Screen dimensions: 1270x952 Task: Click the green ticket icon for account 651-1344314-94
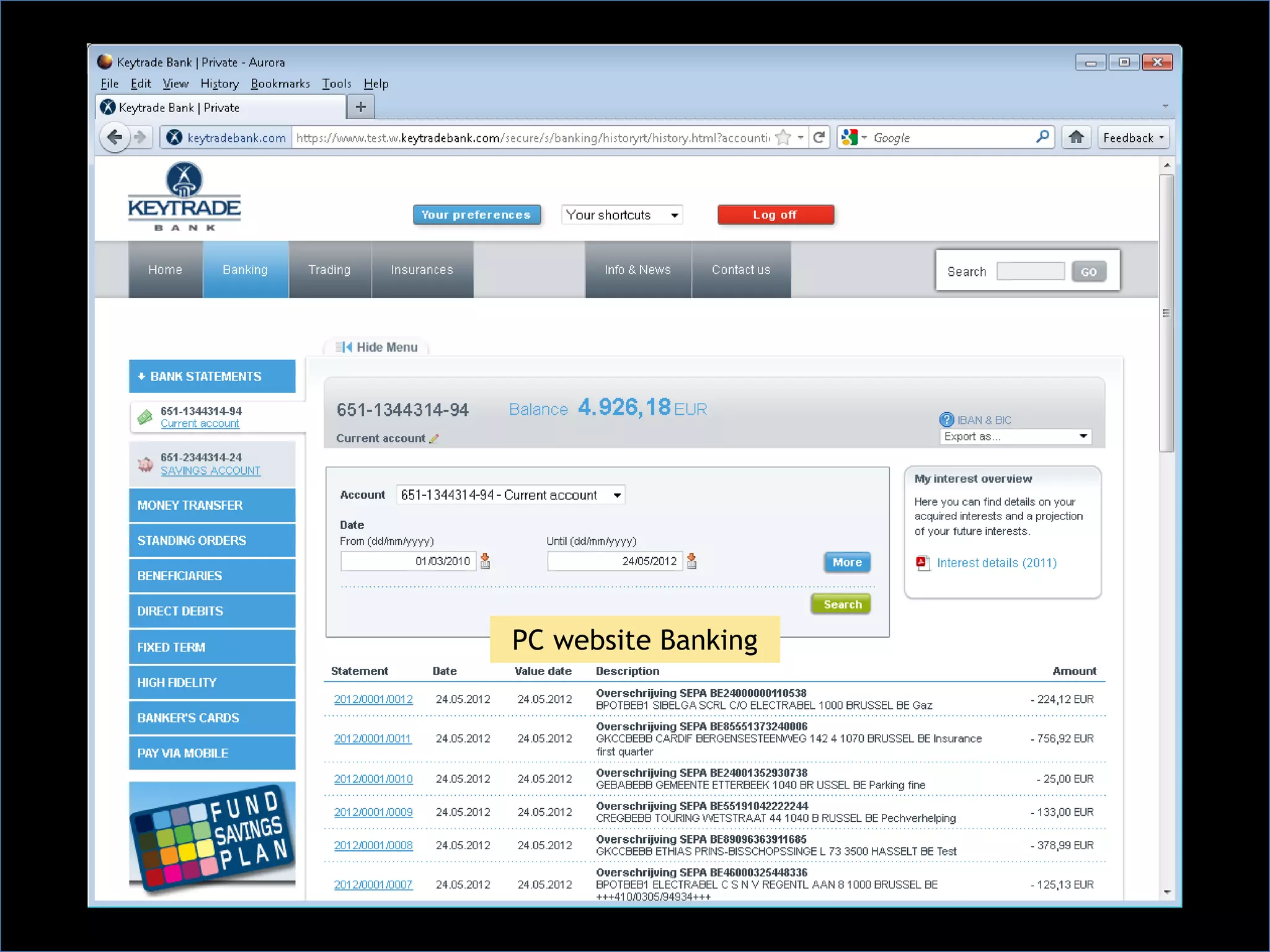tap(145, 417)
